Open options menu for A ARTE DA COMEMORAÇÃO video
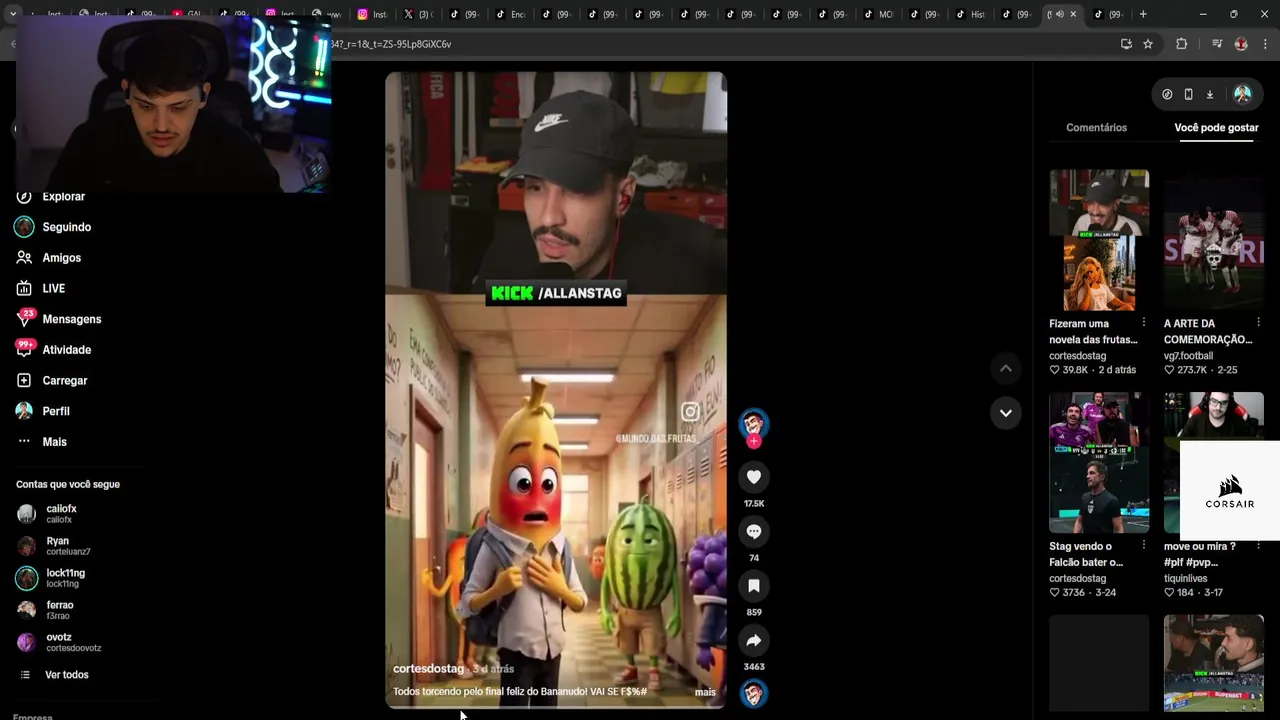The height and width of the screenshot is (720, 1280). click(x=1258, y=322)
